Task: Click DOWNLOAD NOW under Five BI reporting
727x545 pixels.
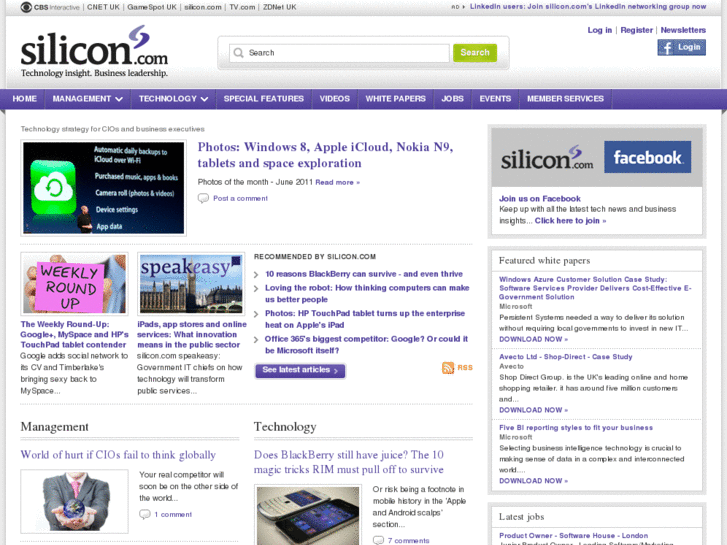Action: [533, 481]
